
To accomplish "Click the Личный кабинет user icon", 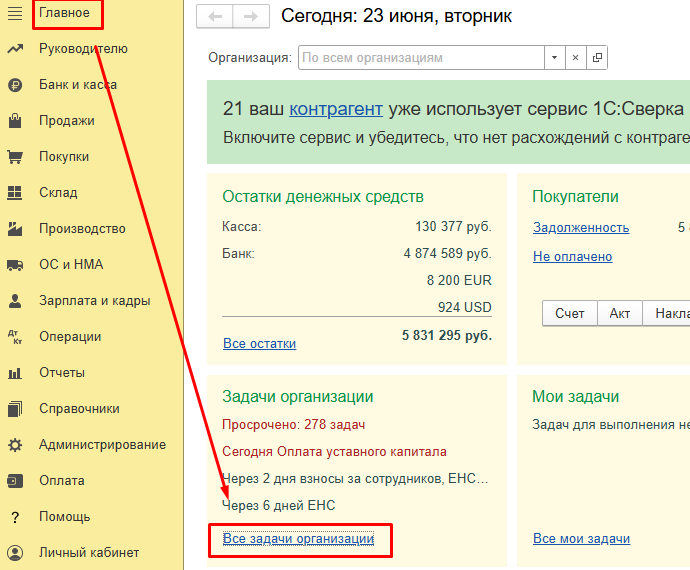I will 15,553.
